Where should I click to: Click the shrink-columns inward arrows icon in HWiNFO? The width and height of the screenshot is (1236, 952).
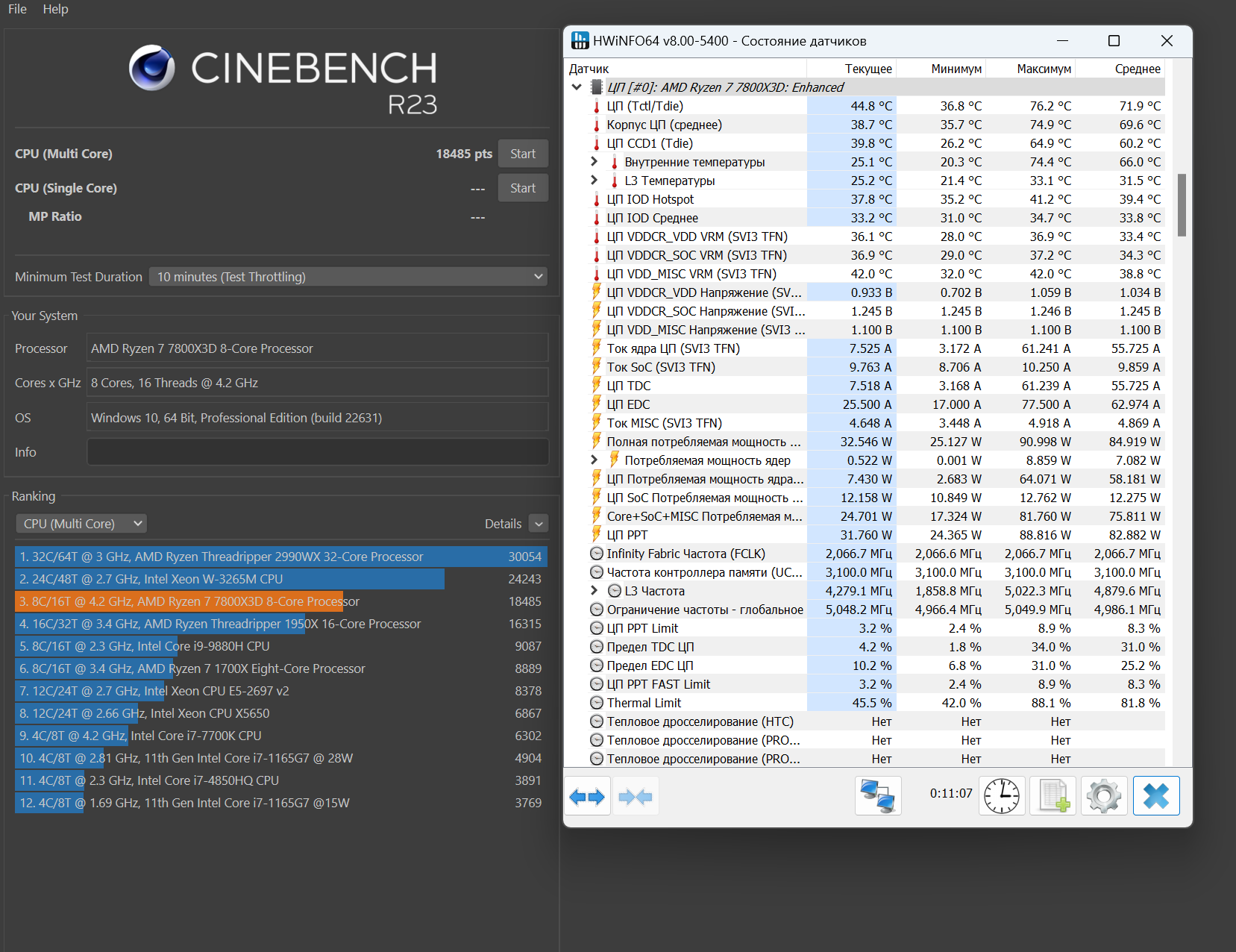coord(636,796)
